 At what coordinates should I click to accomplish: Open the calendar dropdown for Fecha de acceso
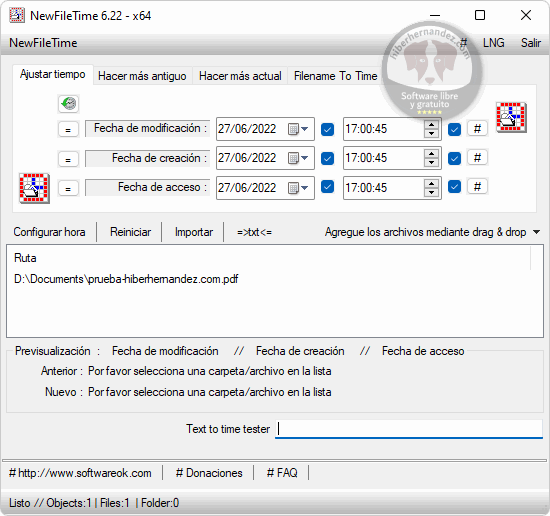pos(298,188)
